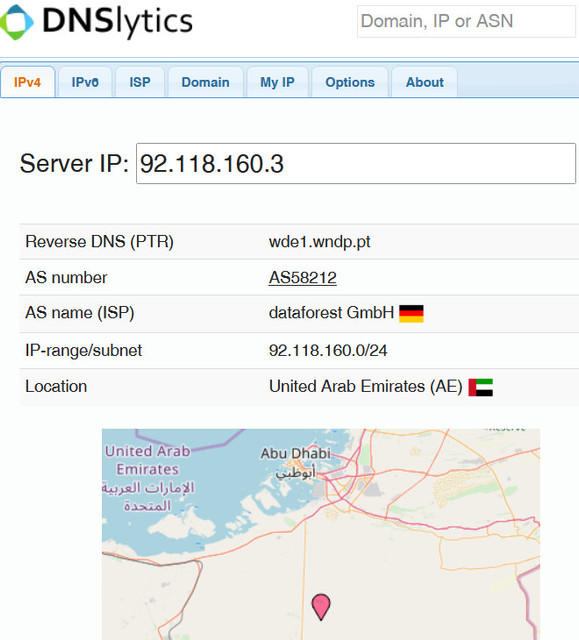Click the IP-range/subnet label
The width and height of the screenshot is (579, 640).
(x=83, y=351)
